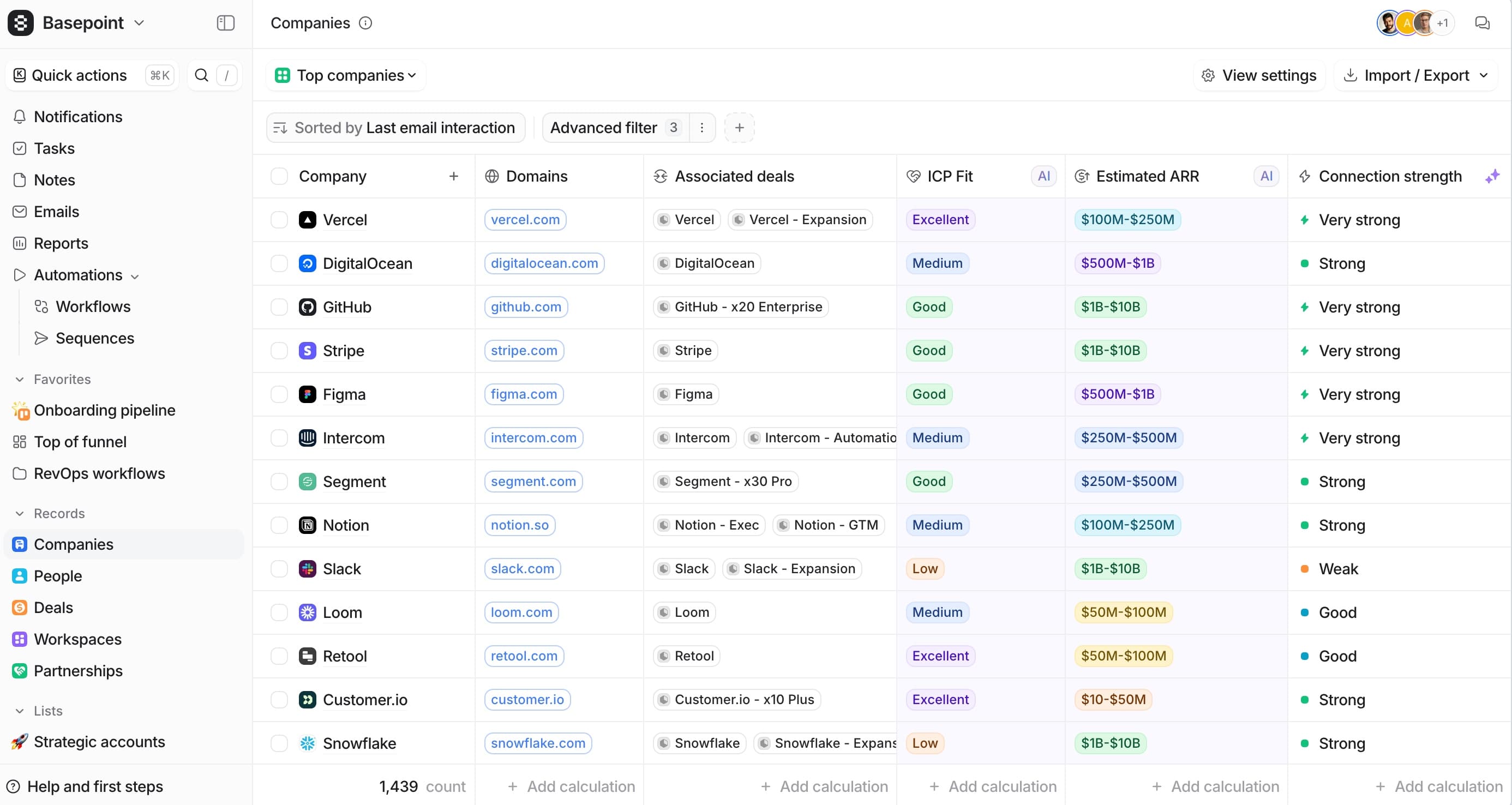Select the header checkbox to select all companies

pos(279,176)
